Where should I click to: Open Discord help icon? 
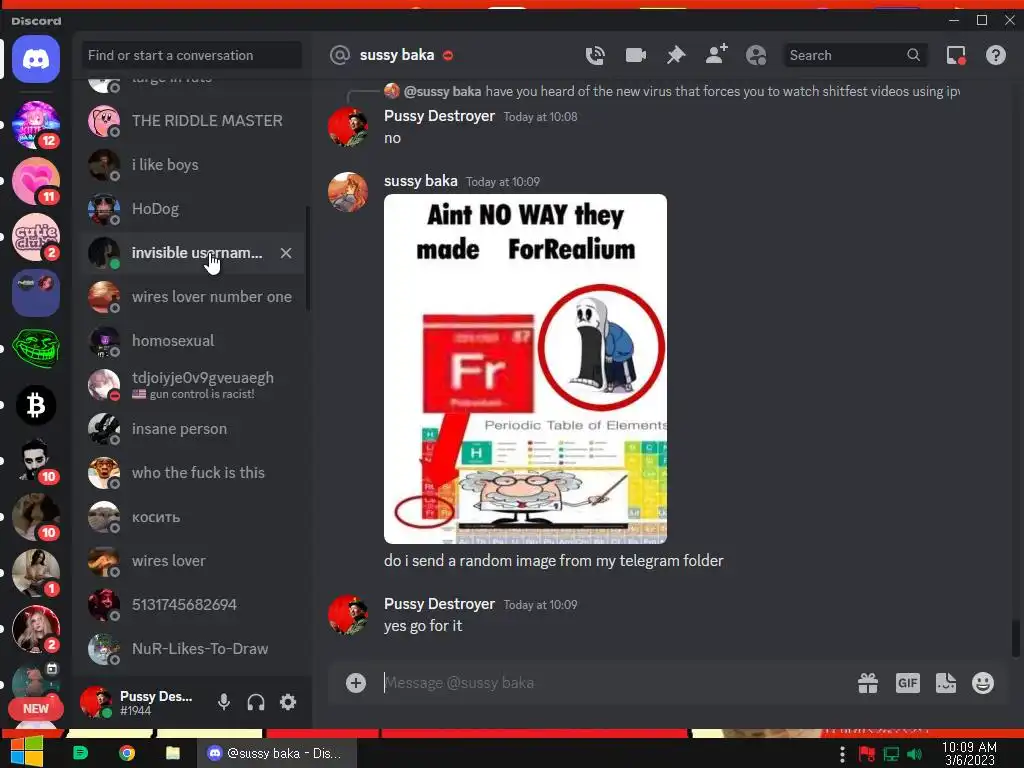click(996, 56)
